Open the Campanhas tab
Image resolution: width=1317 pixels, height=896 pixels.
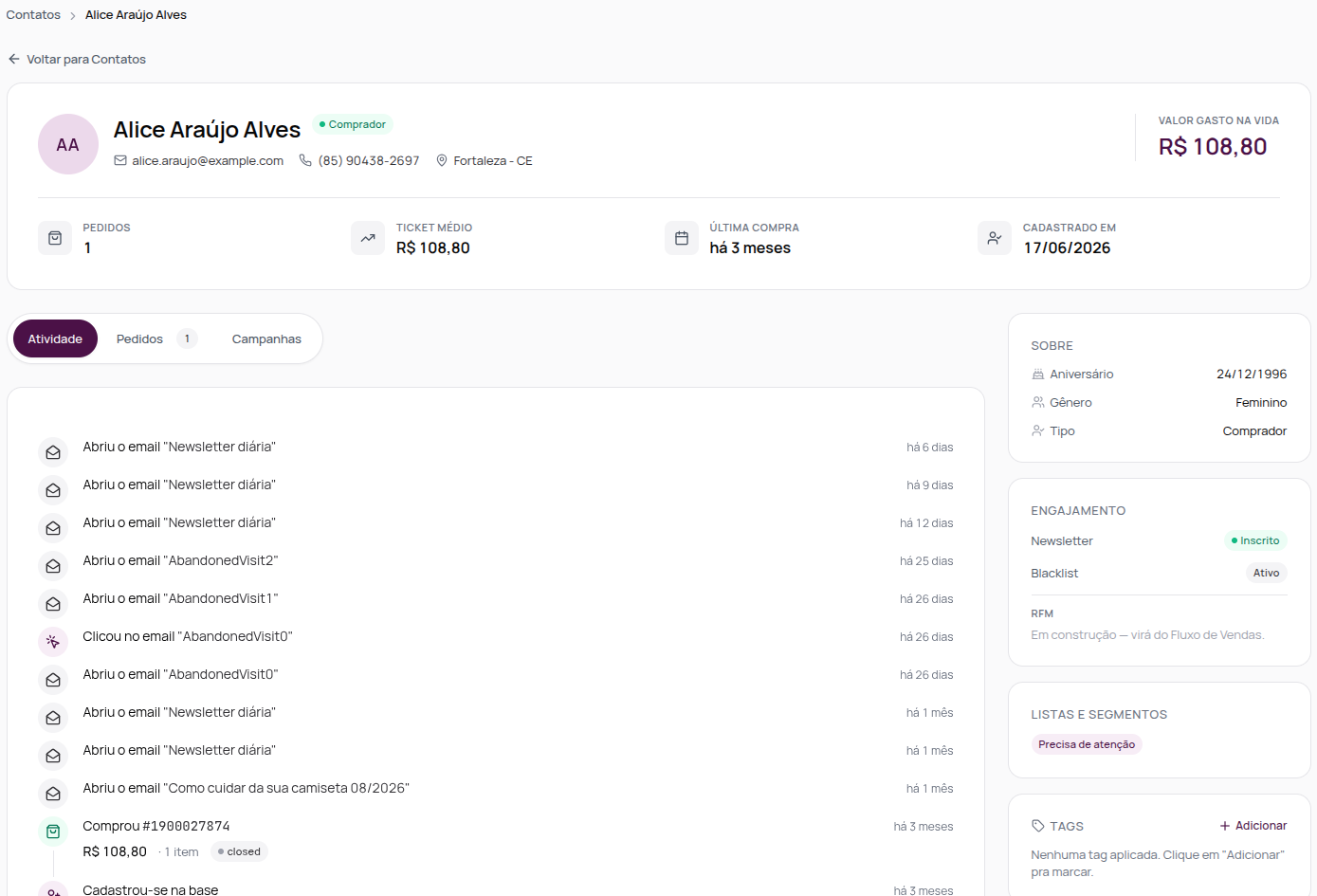point(267,339)
